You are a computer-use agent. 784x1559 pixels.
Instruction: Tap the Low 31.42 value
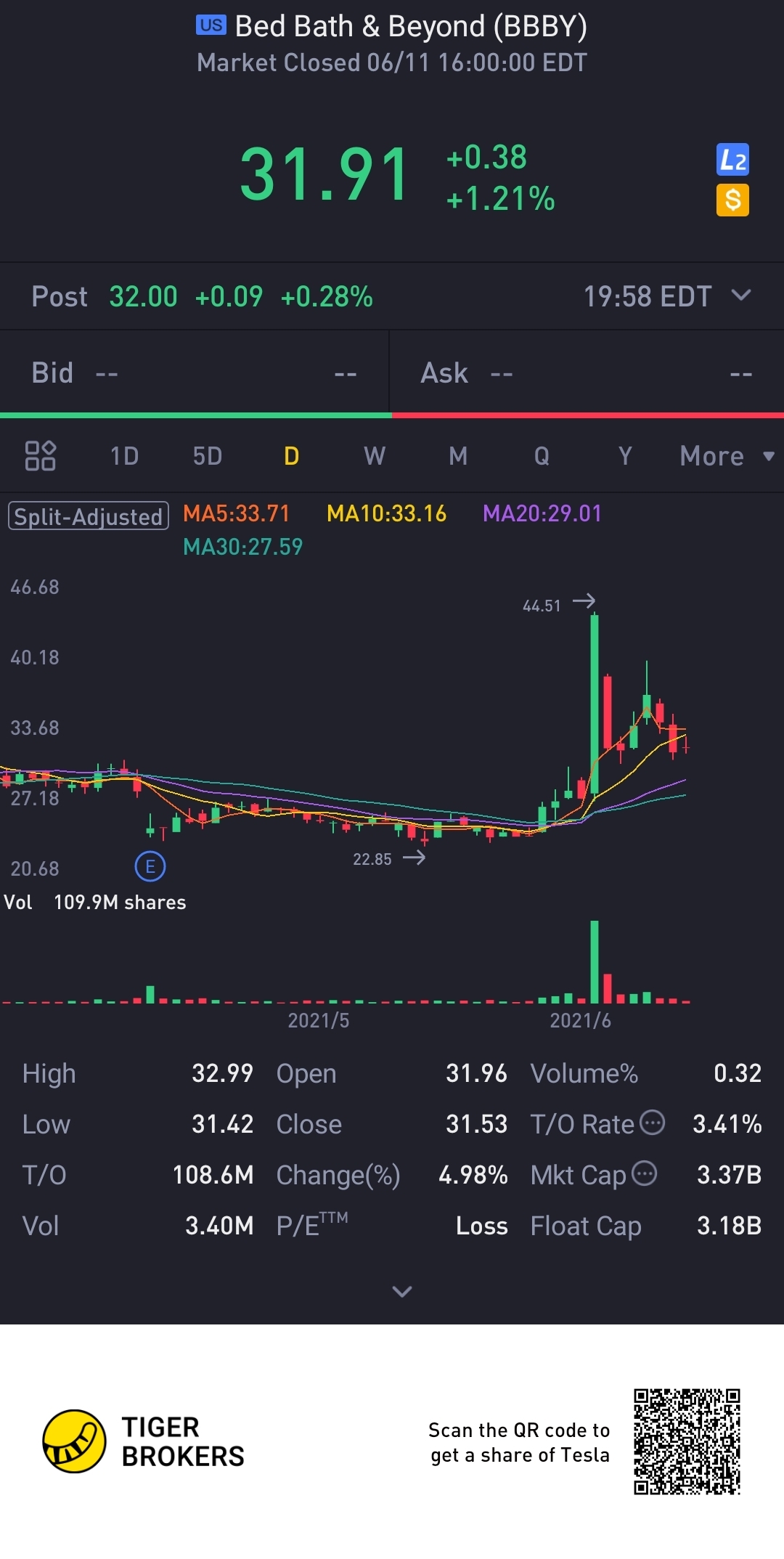(x=222, y=1124)
